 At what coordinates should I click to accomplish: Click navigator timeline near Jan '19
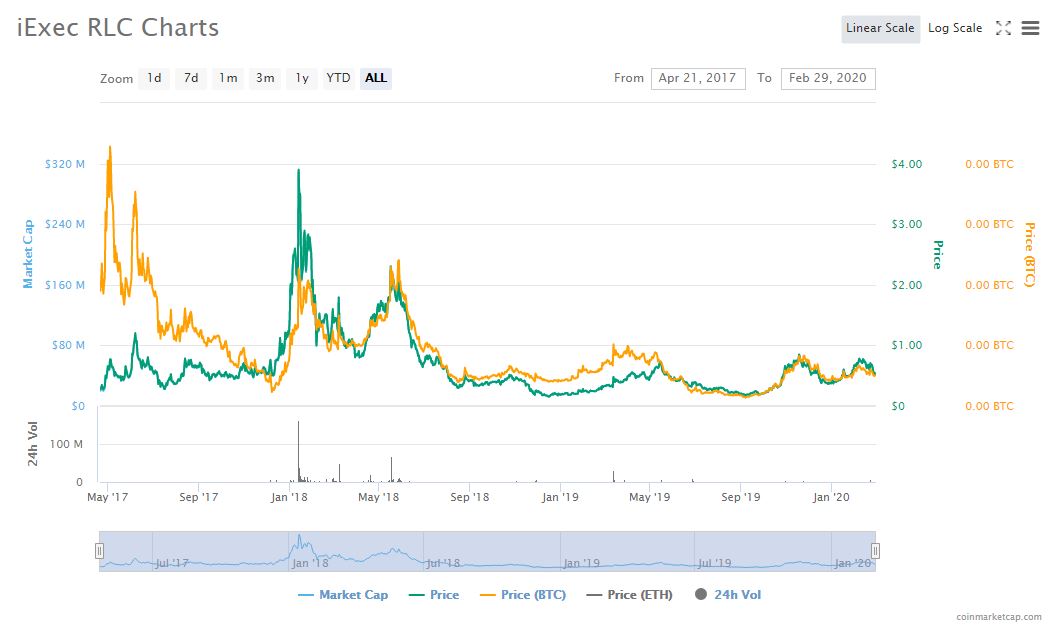tap(582, 563)
